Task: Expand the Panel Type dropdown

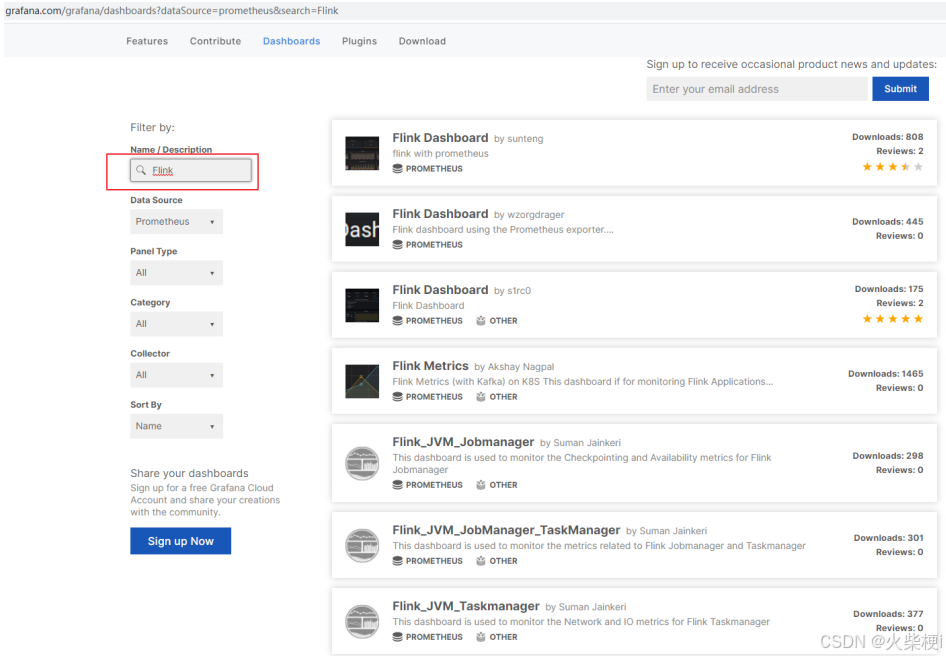Action: [176, 273]
